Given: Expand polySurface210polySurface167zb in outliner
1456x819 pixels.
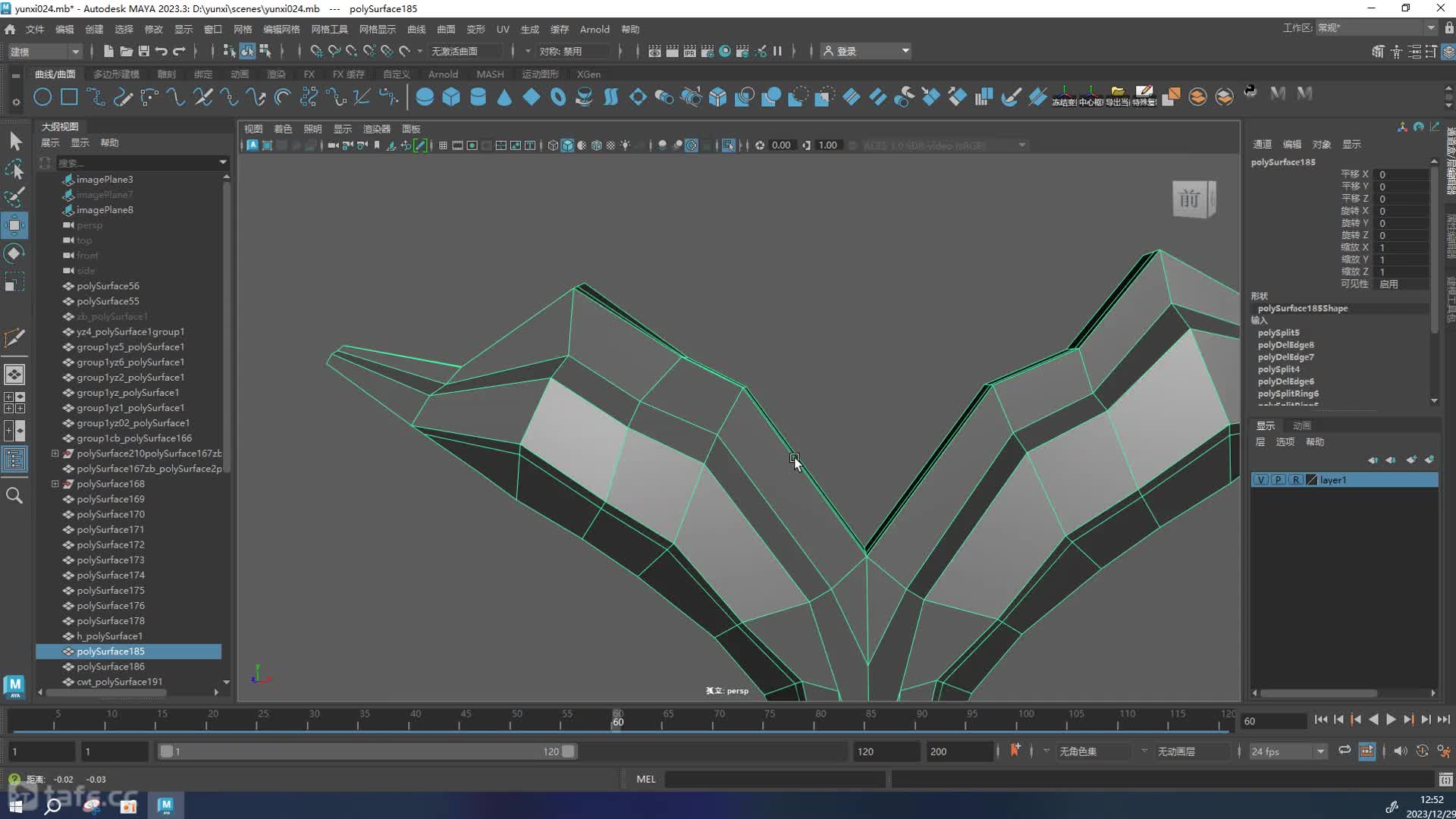Looking at the screenshot, I should (55, 453).
